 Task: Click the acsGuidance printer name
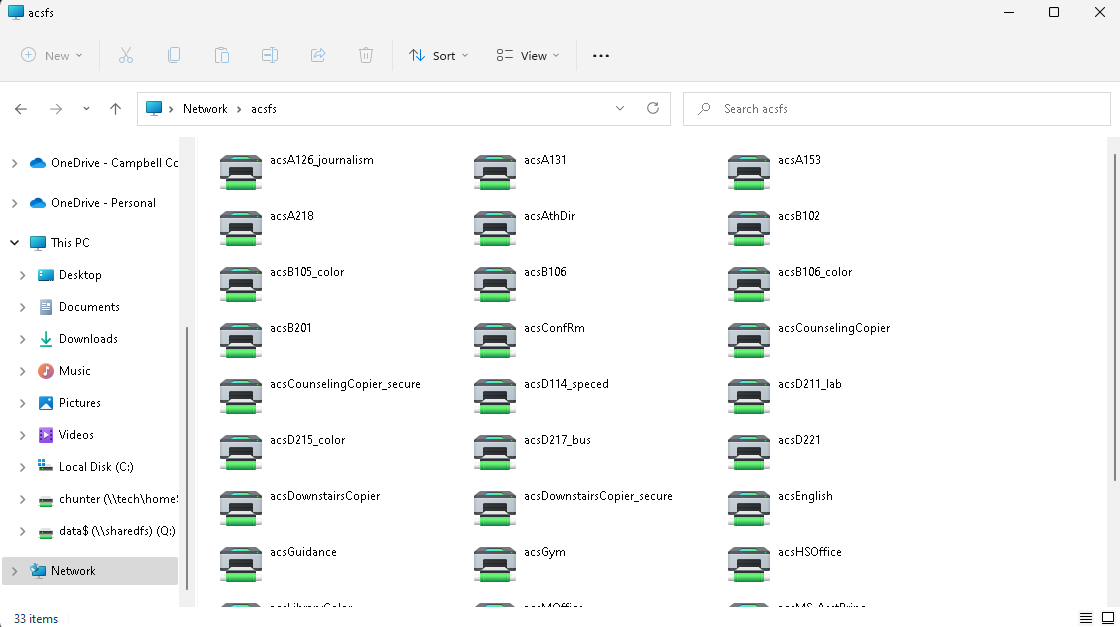coord(303,552)
